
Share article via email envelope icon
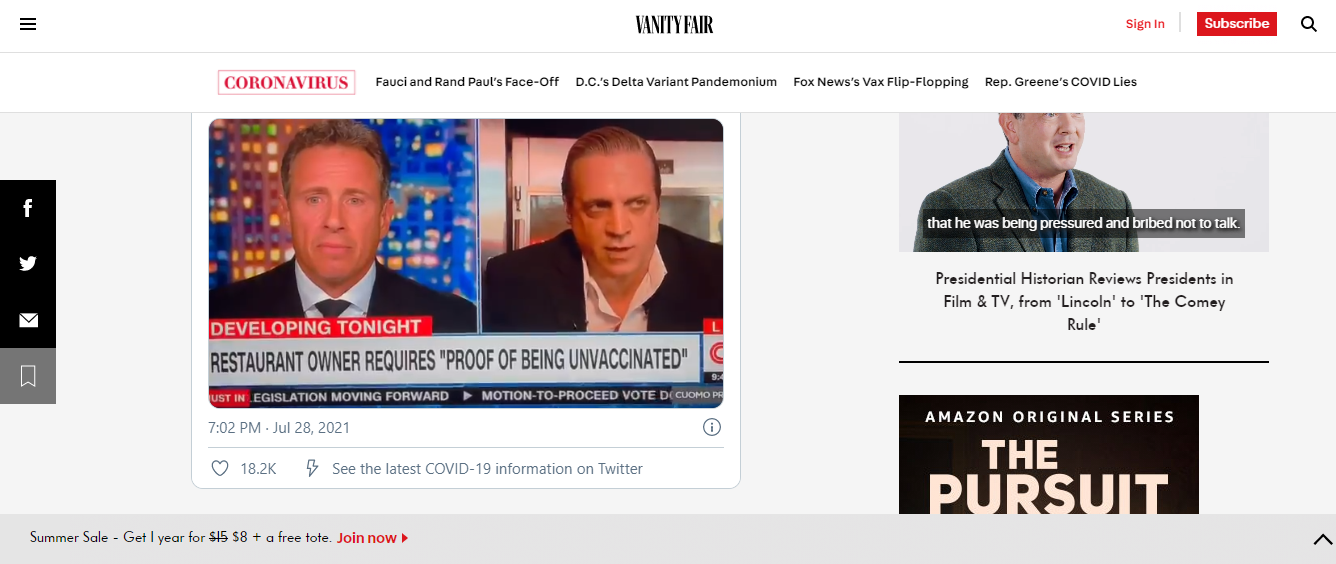click(28, 320)
